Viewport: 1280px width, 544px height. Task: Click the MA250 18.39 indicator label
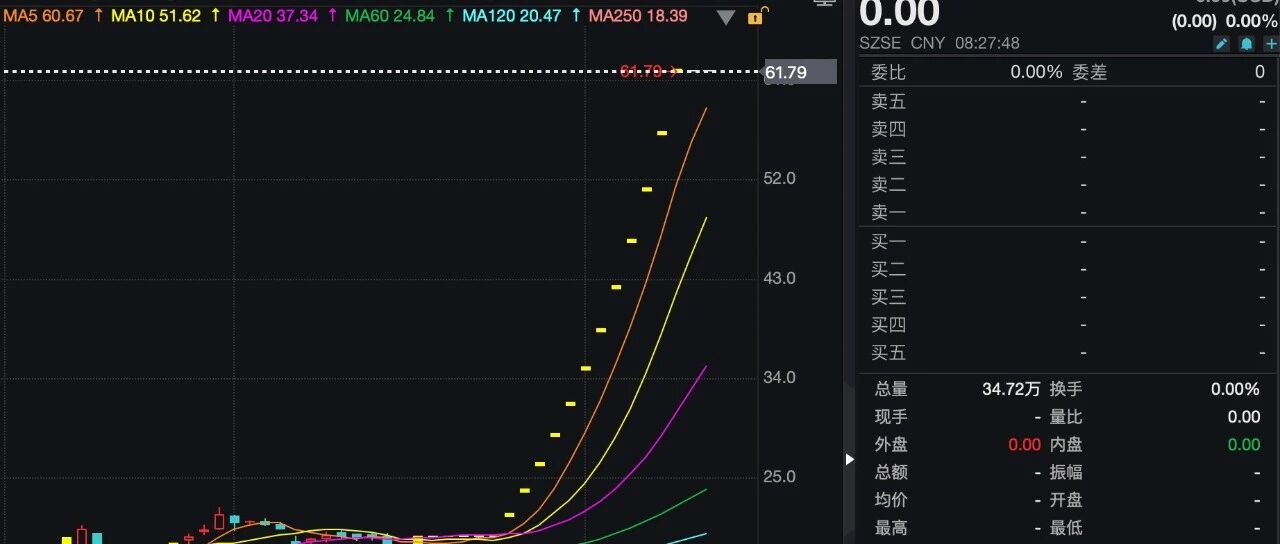[637, 16]
